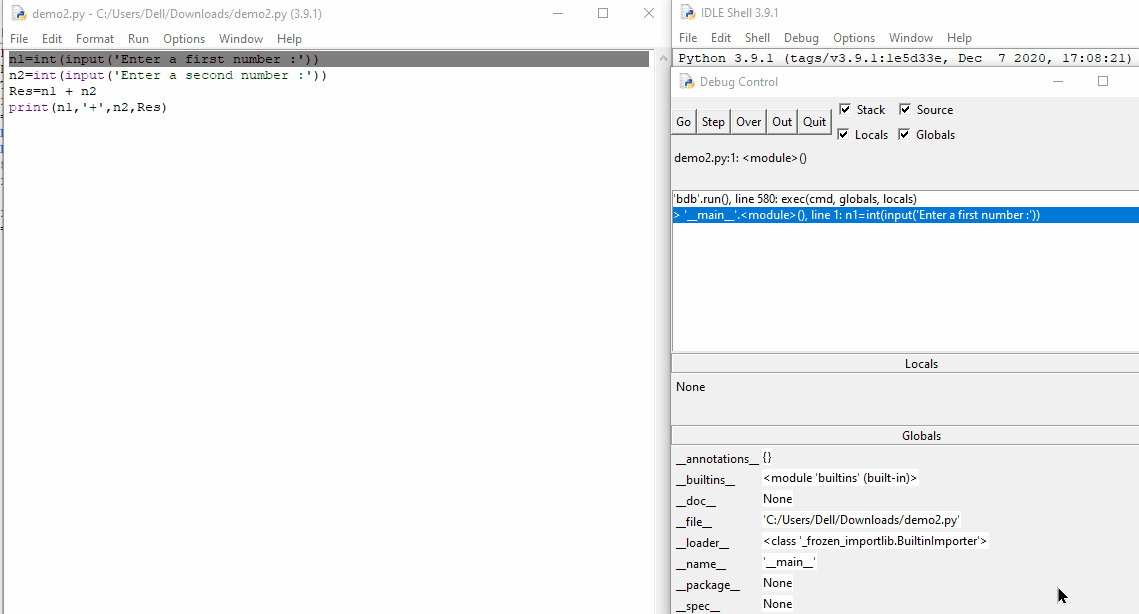The image size is (1139, 614).
Task: Click the Over debugger button
Action: tap(748, 122)
